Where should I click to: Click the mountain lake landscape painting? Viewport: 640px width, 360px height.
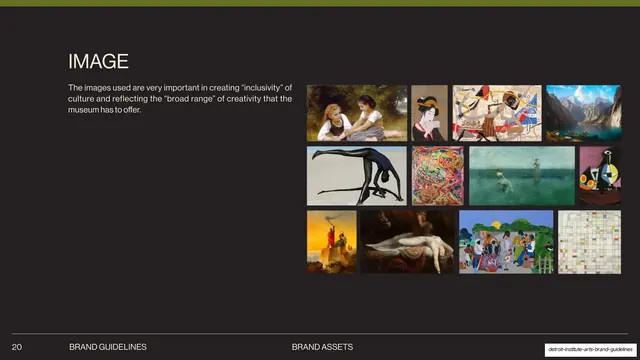(x=584, y=113)
